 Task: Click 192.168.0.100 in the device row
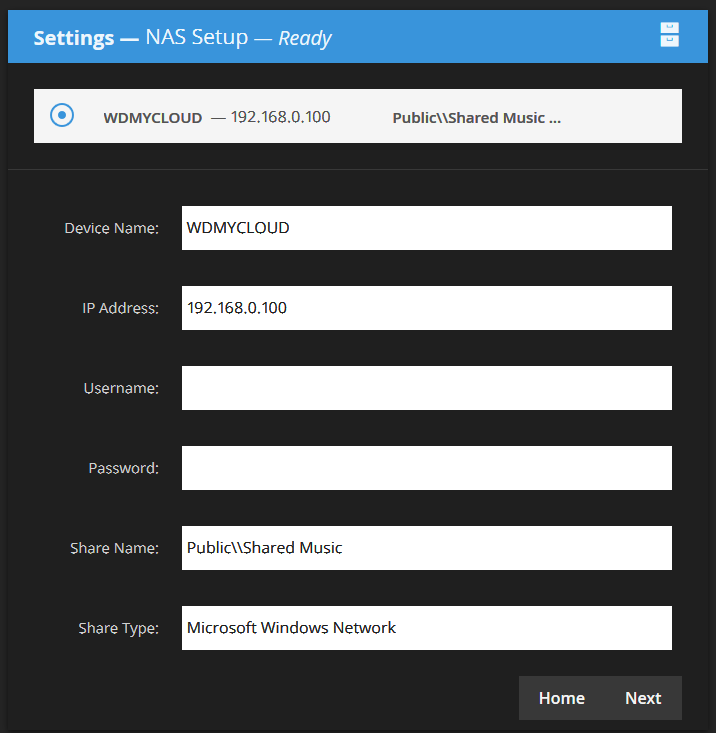point(280,117)
